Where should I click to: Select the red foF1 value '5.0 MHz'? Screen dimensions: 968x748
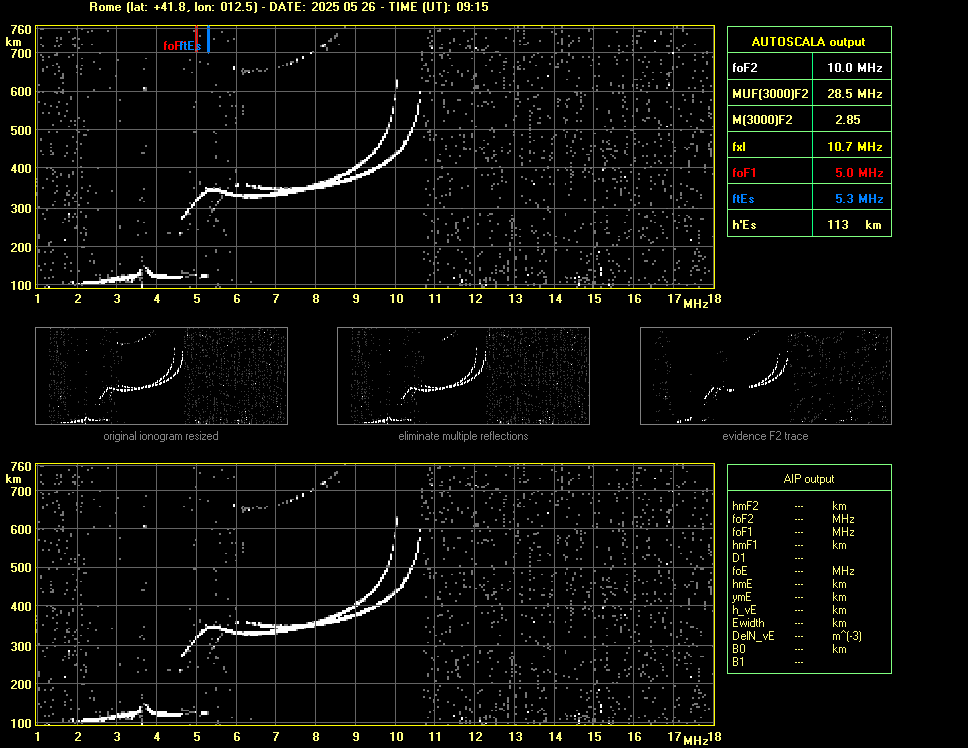tap(859, 173)
